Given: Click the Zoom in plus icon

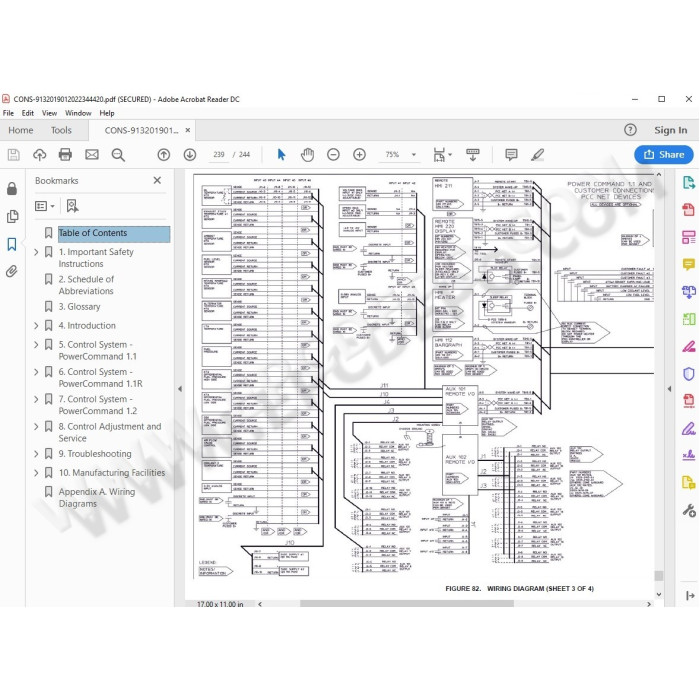Looking at the screenshot, I should [x=359, y=154].
